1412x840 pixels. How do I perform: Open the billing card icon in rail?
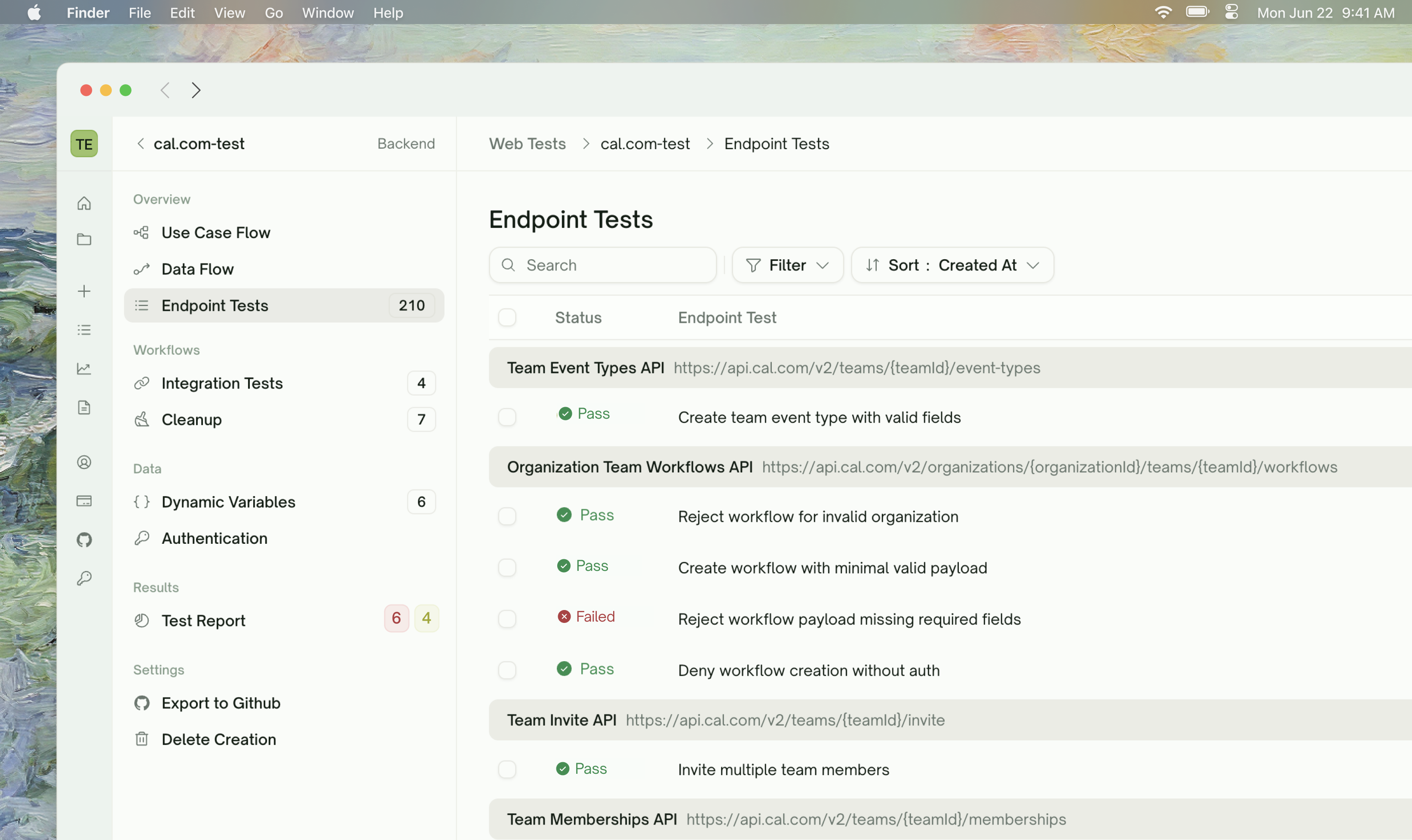coord(84,501)
